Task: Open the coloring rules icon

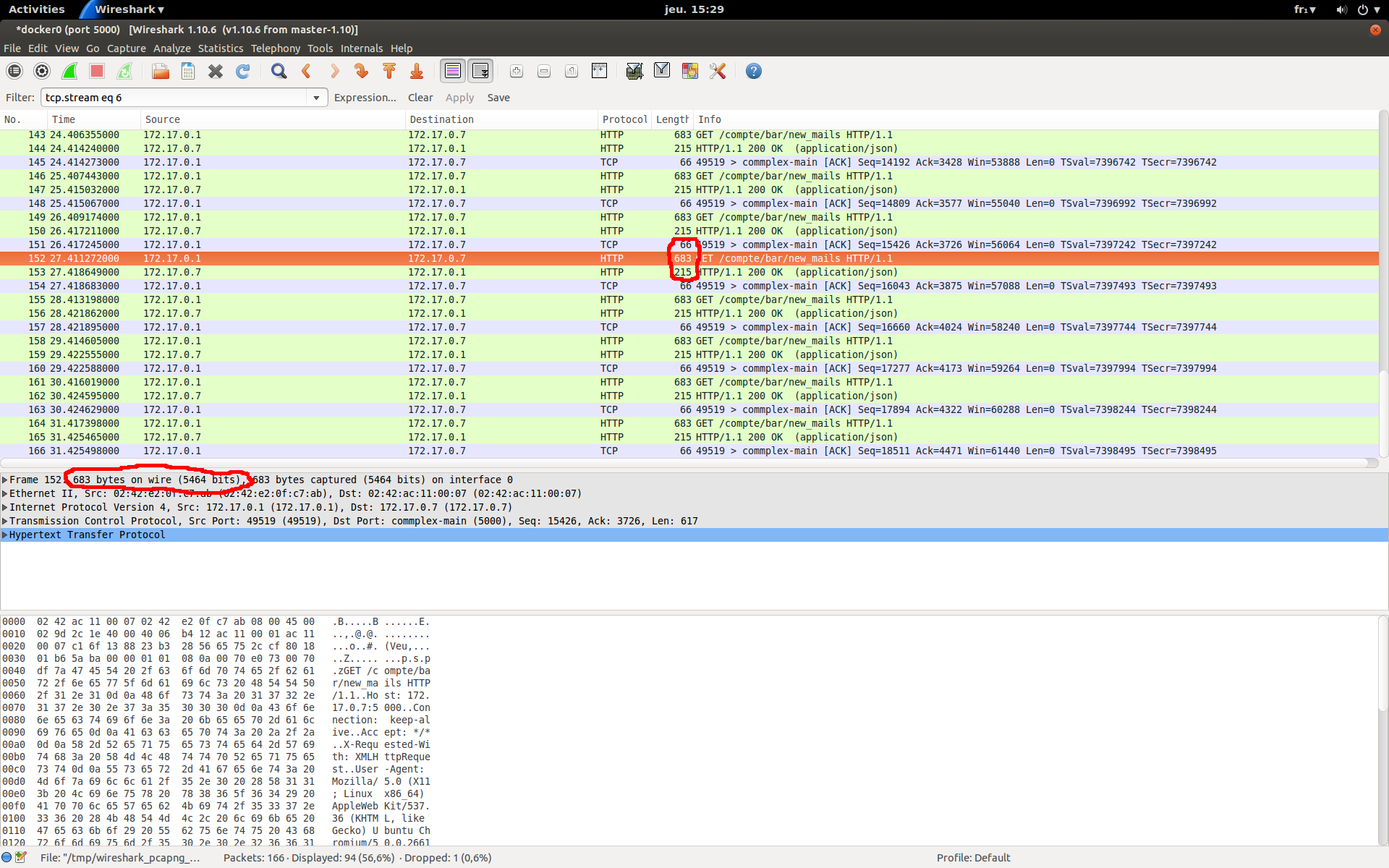Action: 689,71
